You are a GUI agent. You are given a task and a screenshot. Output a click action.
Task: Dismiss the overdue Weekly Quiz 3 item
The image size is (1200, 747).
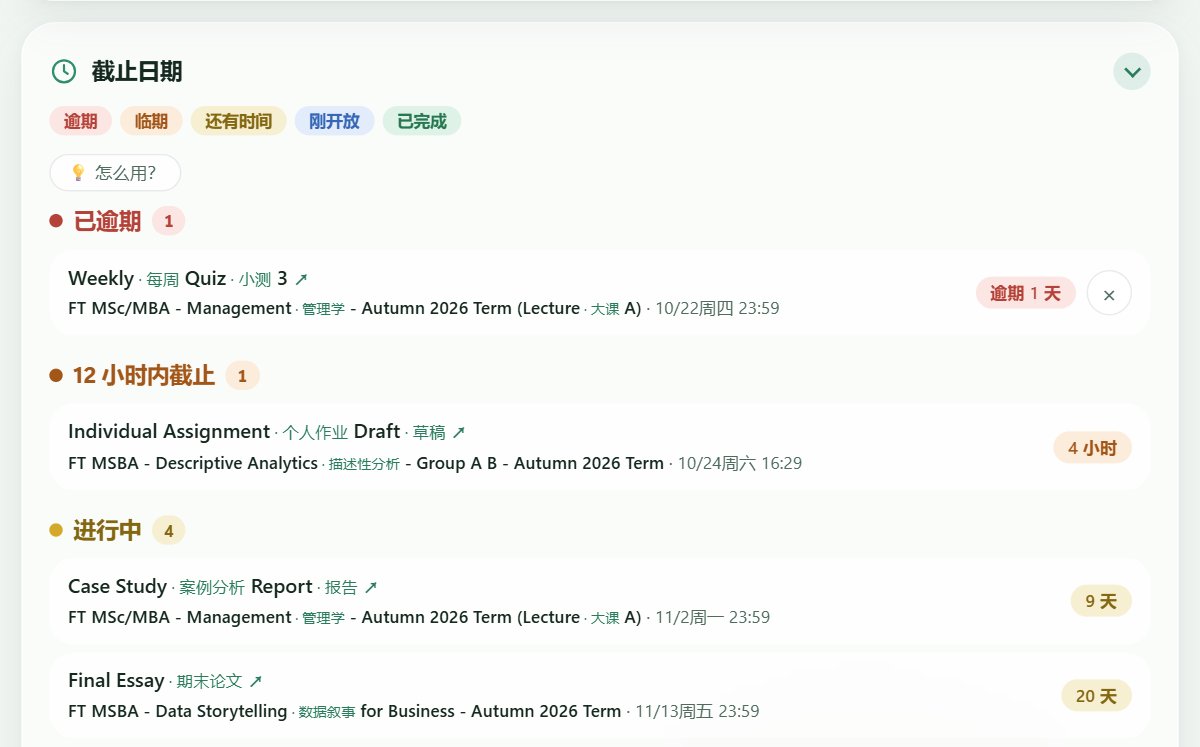click(1109, 294)
